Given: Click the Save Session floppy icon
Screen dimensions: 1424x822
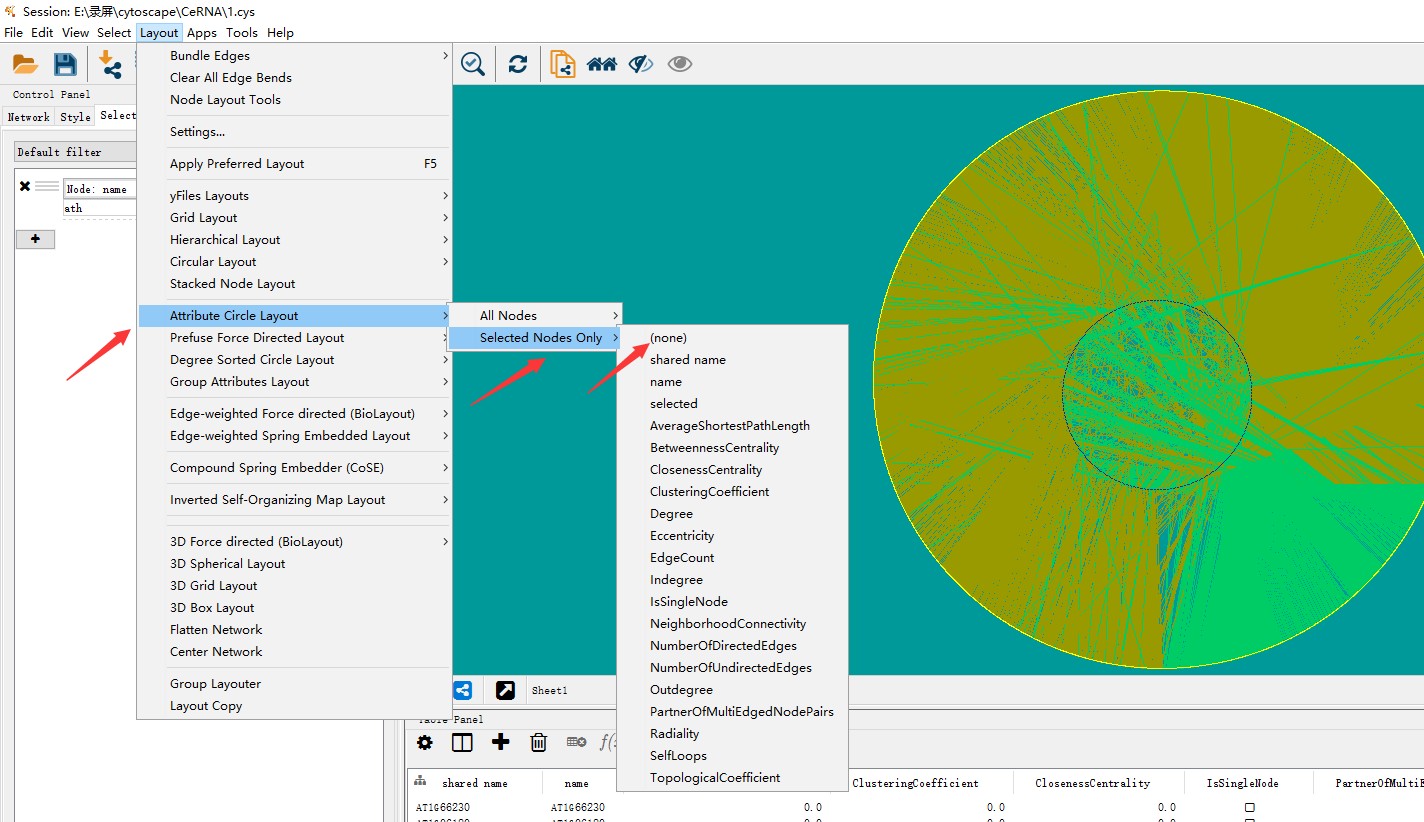Looking at the screenshot, I should [x=65, y=65].
